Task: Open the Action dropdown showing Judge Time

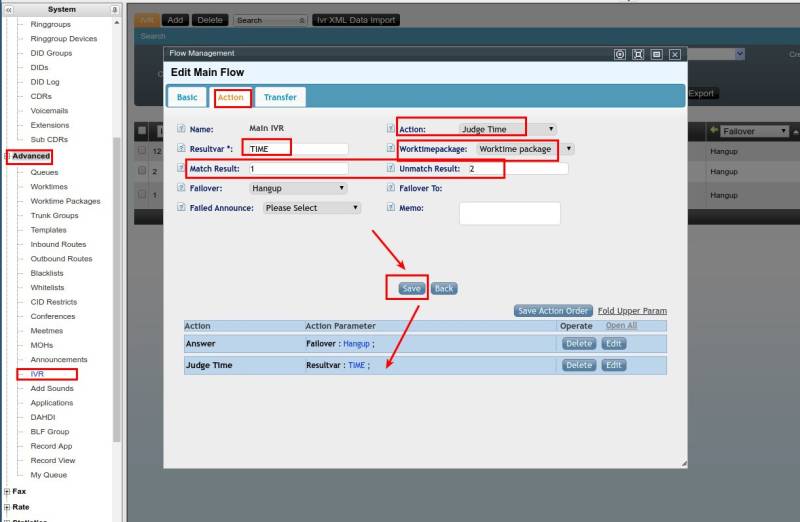Action: pyautogui.click(x=507, y=129)
